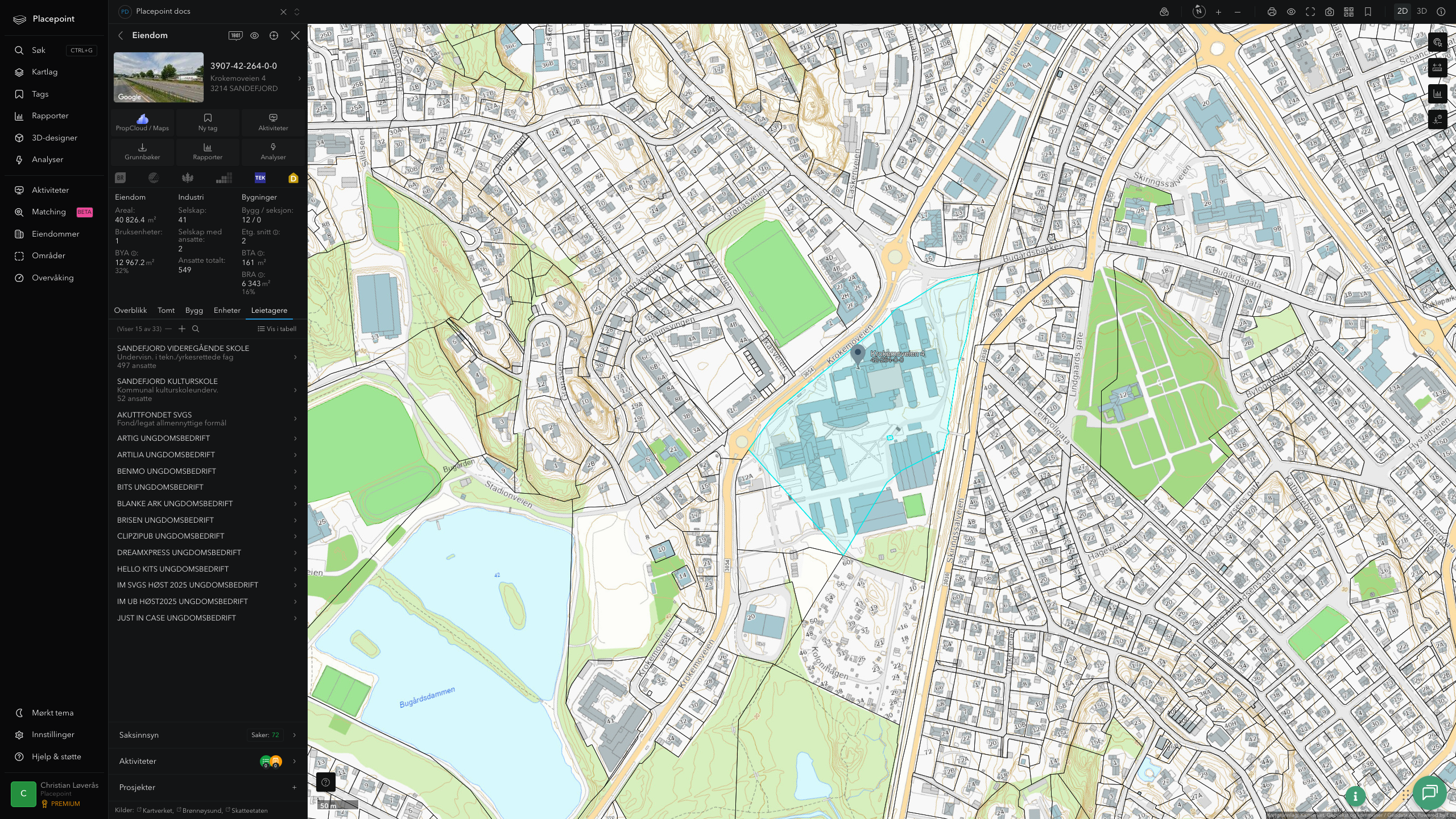Toggle Mørkt tema dark theme

[x=52, y=713]
